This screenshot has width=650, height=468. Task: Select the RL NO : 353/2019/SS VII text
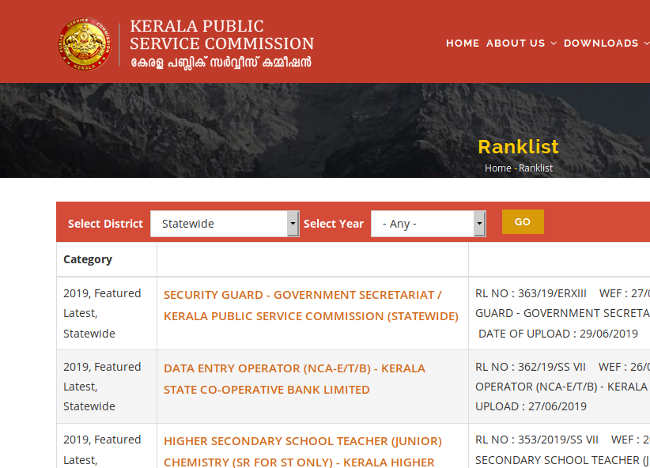tap(537, 439)
